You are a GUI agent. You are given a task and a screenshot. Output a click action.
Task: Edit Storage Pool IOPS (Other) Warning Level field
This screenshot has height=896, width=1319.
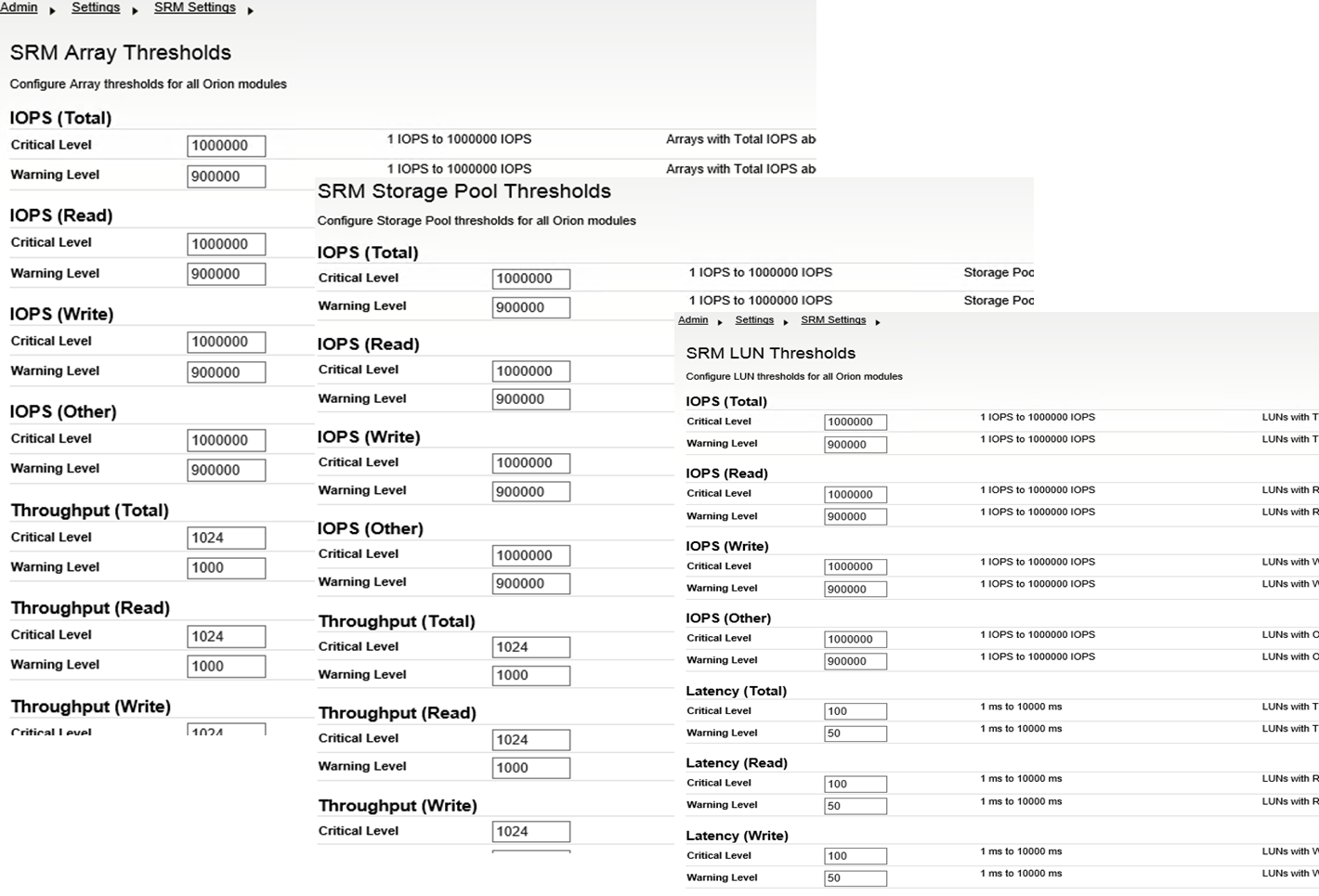(x=531, y=584)
